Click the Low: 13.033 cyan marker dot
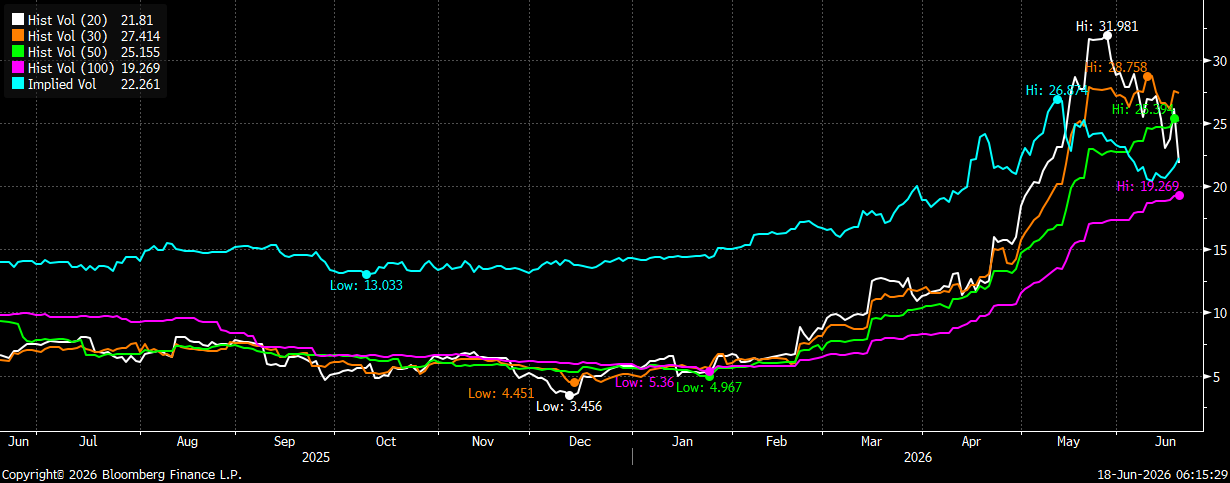This screenshot has width=1230, height=483. pos(366,274)
